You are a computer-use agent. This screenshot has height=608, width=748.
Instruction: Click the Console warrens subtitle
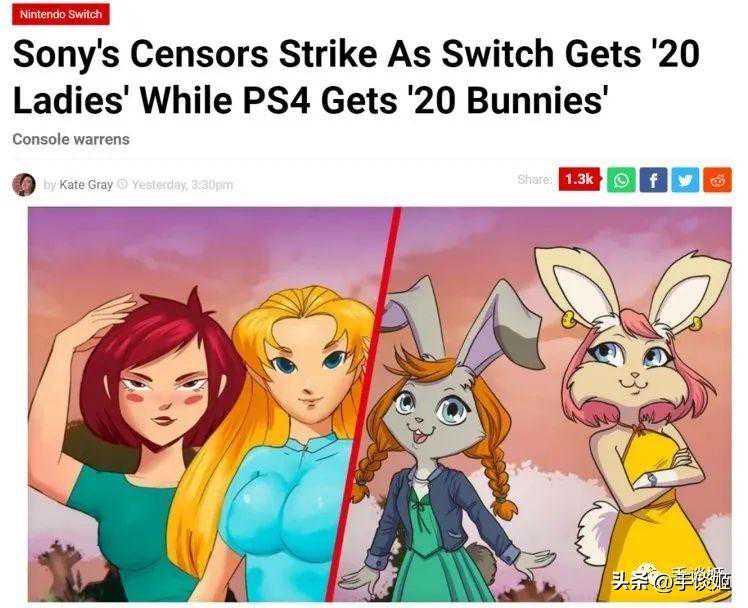pos(71,139)
